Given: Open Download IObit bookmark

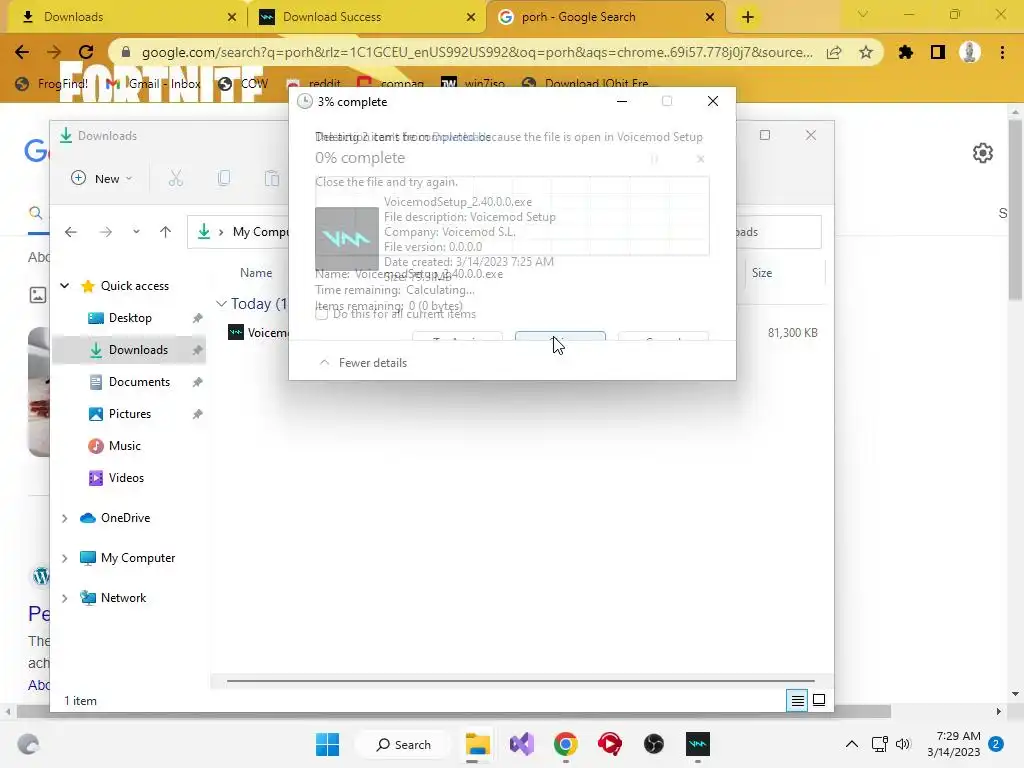Looking at the screenshot, I should [x=585, y=84].
